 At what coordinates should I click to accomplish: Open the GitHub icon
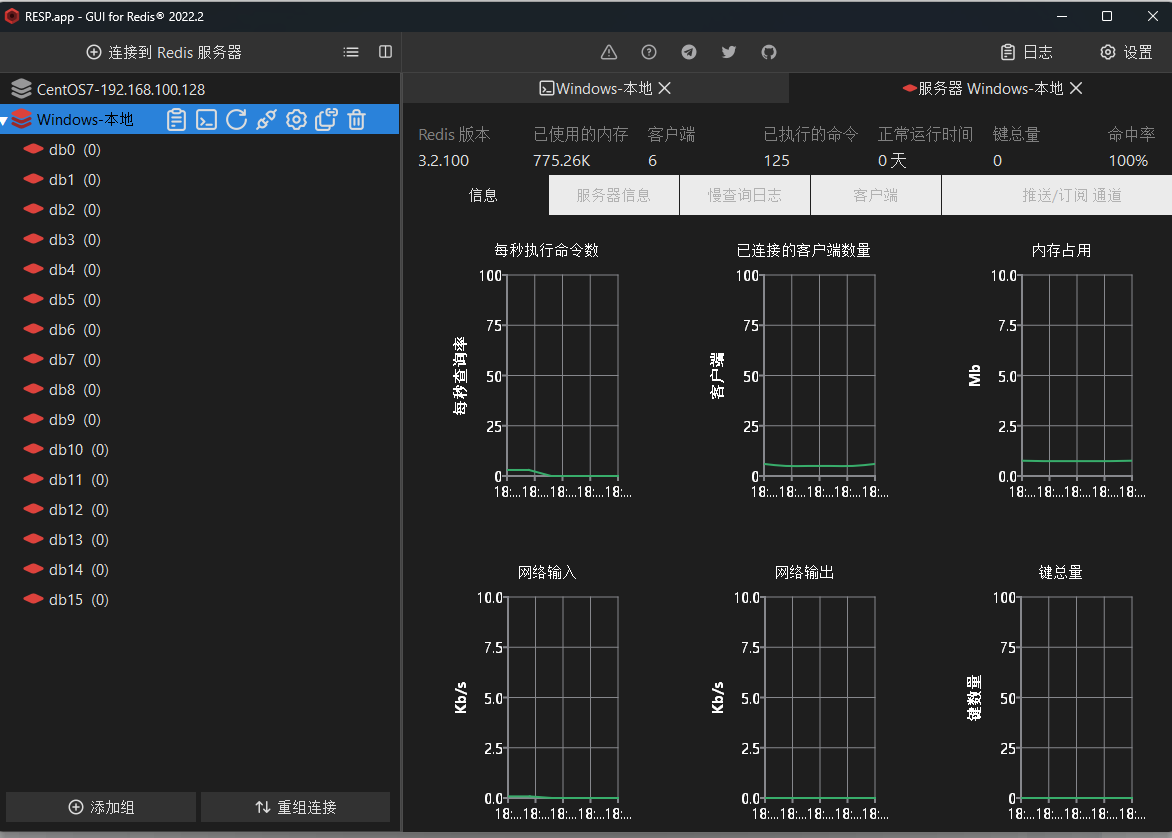tap(769, 52)
